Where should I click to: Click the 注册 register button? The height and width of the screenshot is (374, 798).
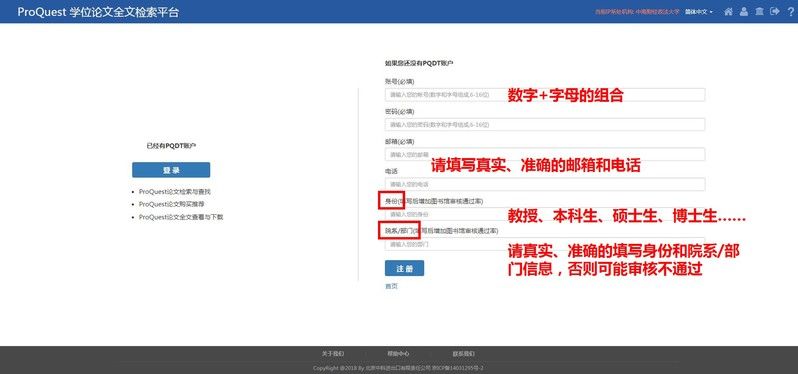404,268
